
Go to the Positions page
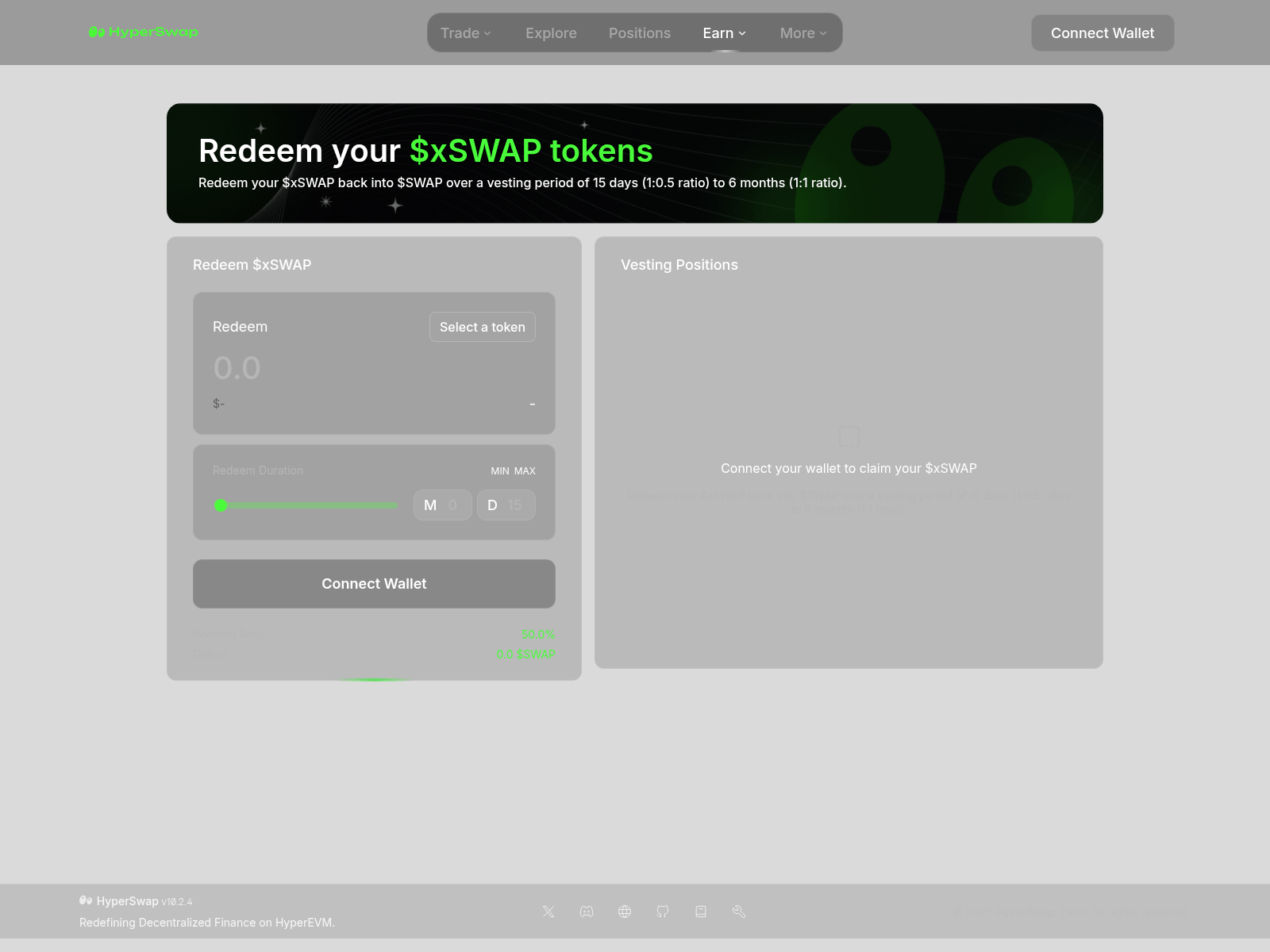640,33
